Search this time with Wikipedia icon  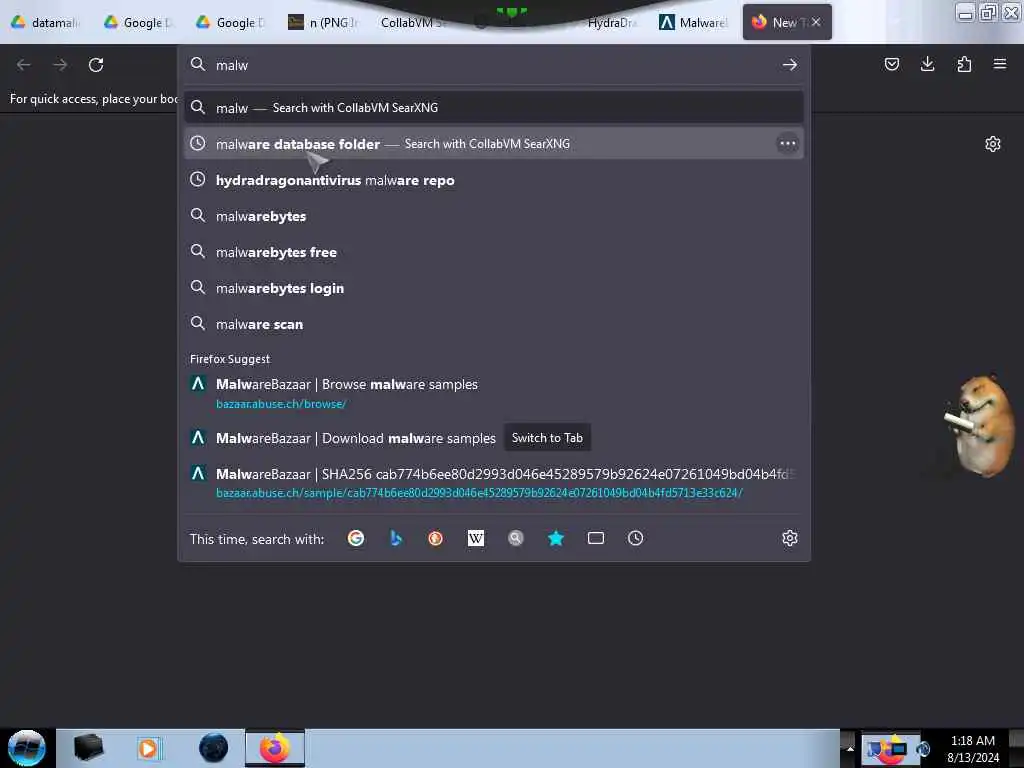click(476, 538)
